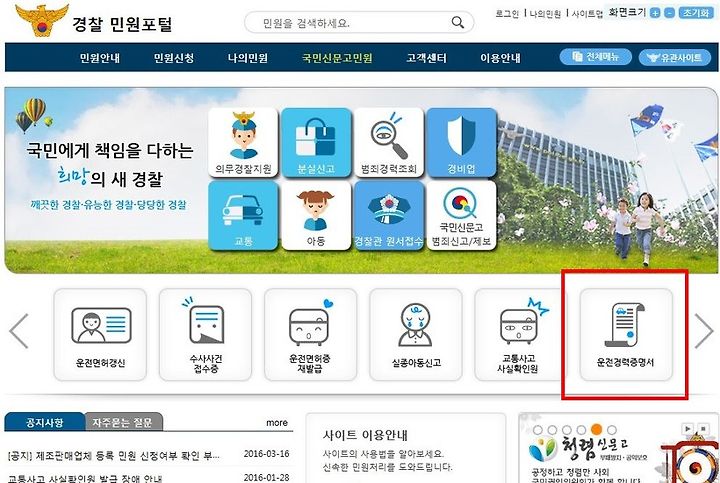This screenshot has height=483, width=720.
Task: Select the 분실신고 bag icon tile
Action: click(316, 143)
